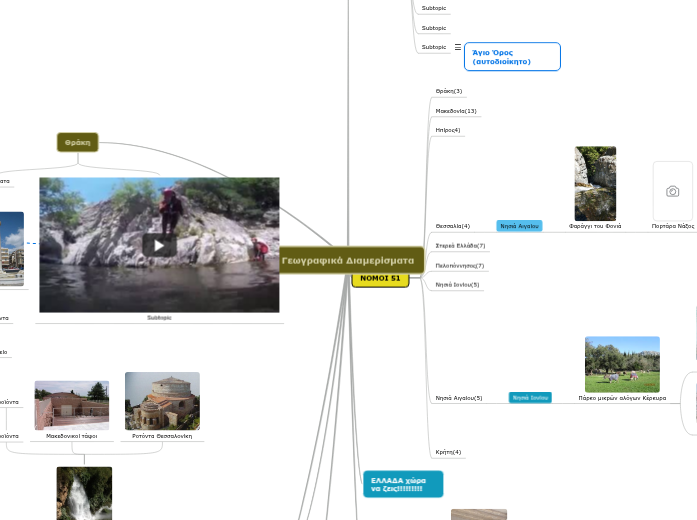Select the central Γεωγραφικά Διαμερίσματα node
The height and width of the screenshot is (520, 697).
[x=347, y=260]
